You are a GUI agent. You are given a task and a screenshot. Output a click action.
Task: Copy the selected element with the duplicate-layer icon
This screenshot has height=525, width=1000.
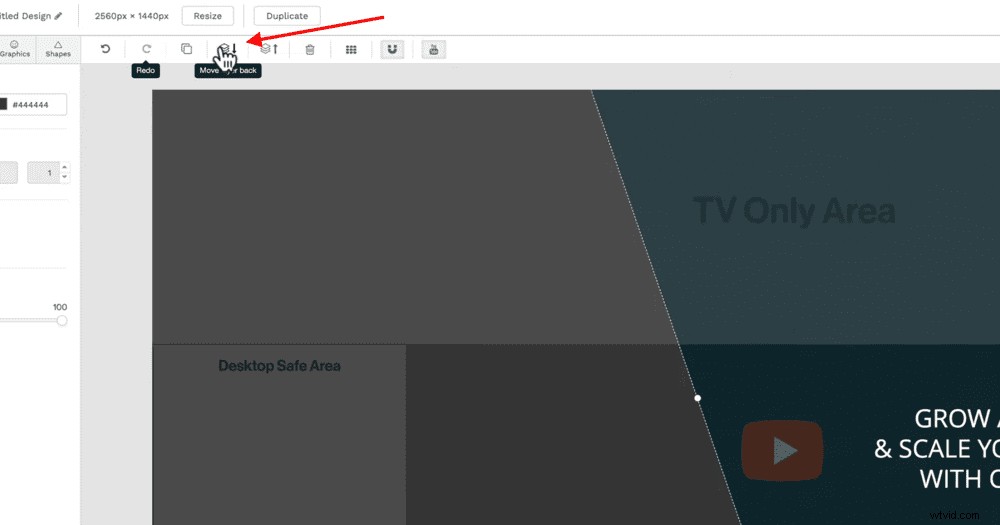[186, 49]
